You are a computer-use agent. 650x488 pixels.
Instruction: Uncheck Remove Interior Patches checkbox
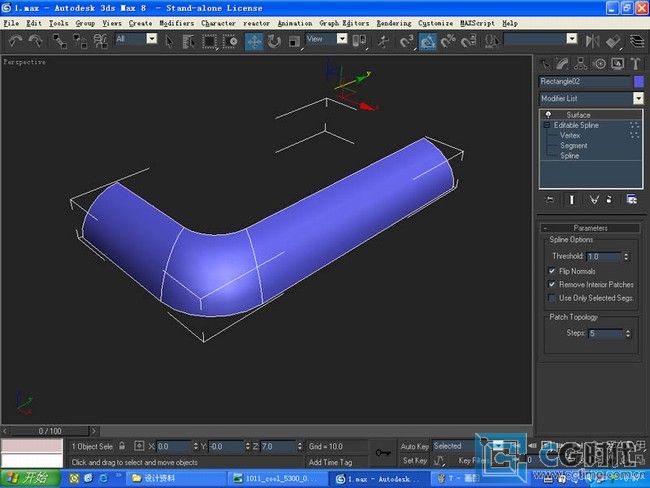tap(552, 284)
